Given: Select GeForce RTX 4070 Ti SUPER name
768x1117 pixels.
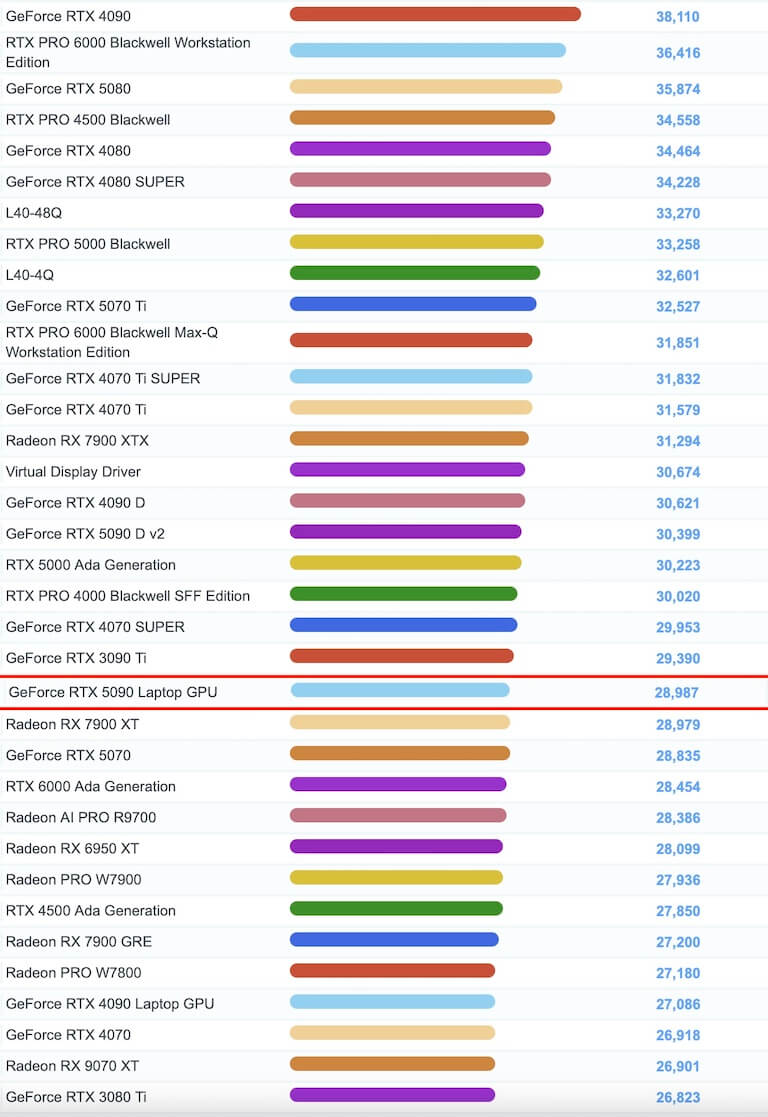Looking at the screenshot, I should pos(103,378).
